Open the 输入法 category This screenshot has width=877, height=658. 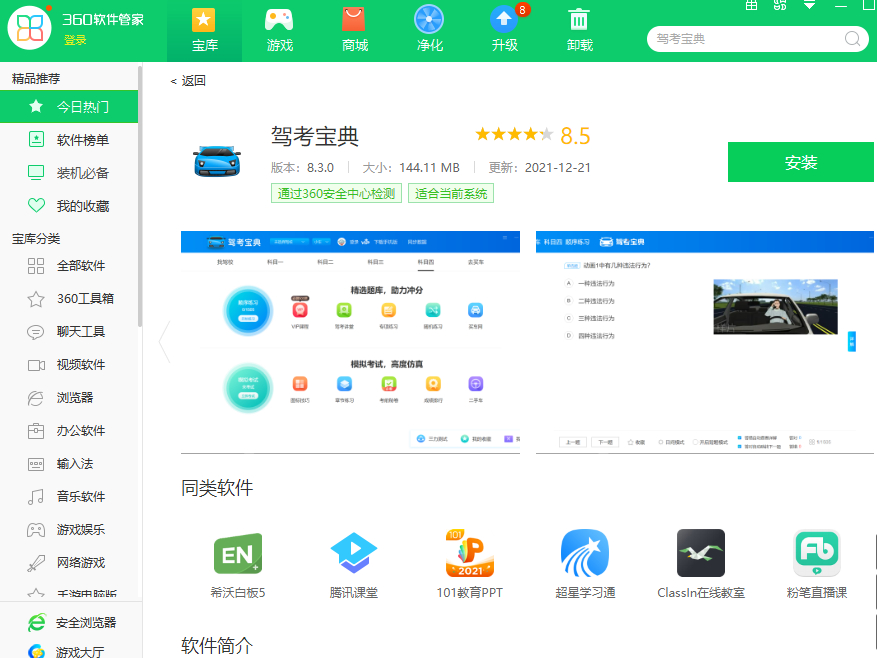(69, 464)
